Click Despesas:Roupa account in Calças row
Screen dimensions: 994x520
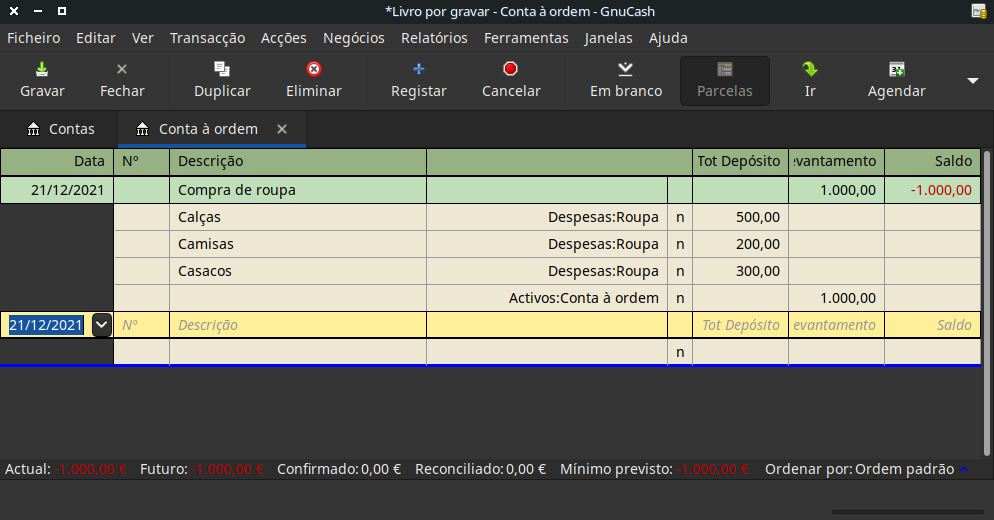click(x=547, y=218)
